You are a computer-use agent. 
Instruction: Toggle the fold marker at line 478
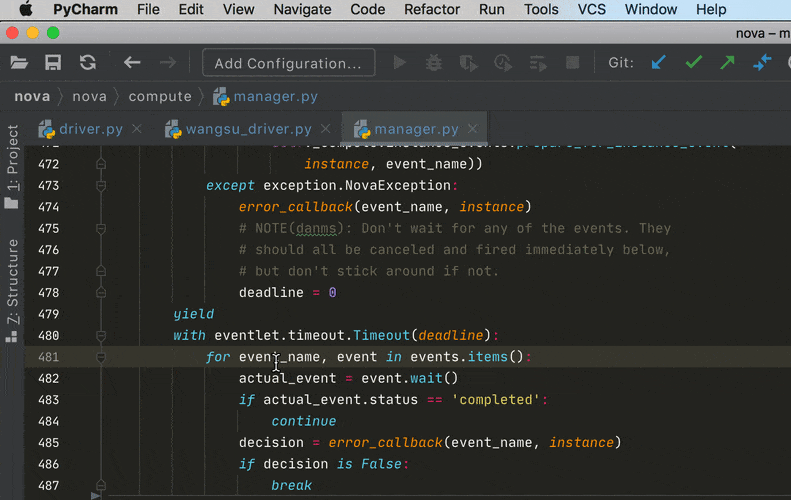tap(101, 292)
